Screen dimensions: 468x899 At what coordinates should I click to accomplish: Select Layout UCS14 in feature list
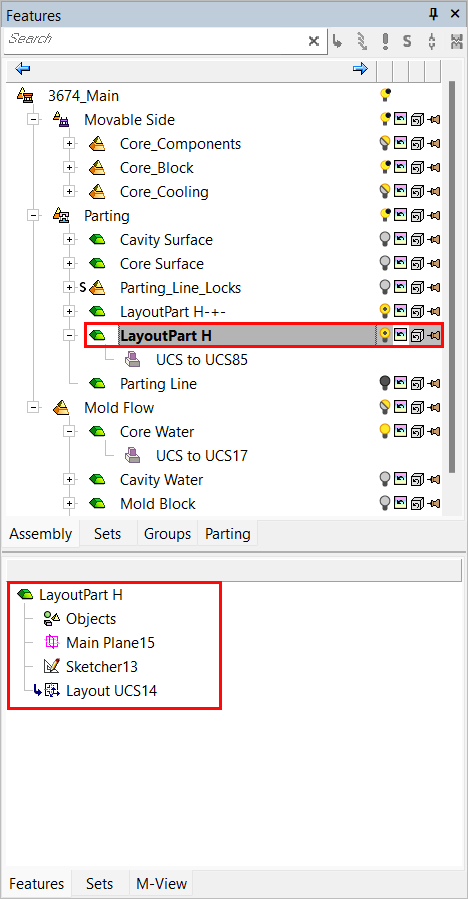click(x=100, y=691)
